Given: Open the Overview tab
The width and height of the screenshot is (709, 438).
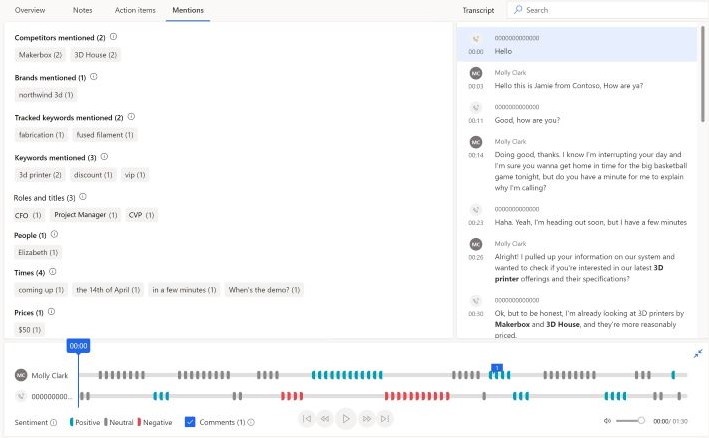Looking at the screenshot, I should point(30,9).
